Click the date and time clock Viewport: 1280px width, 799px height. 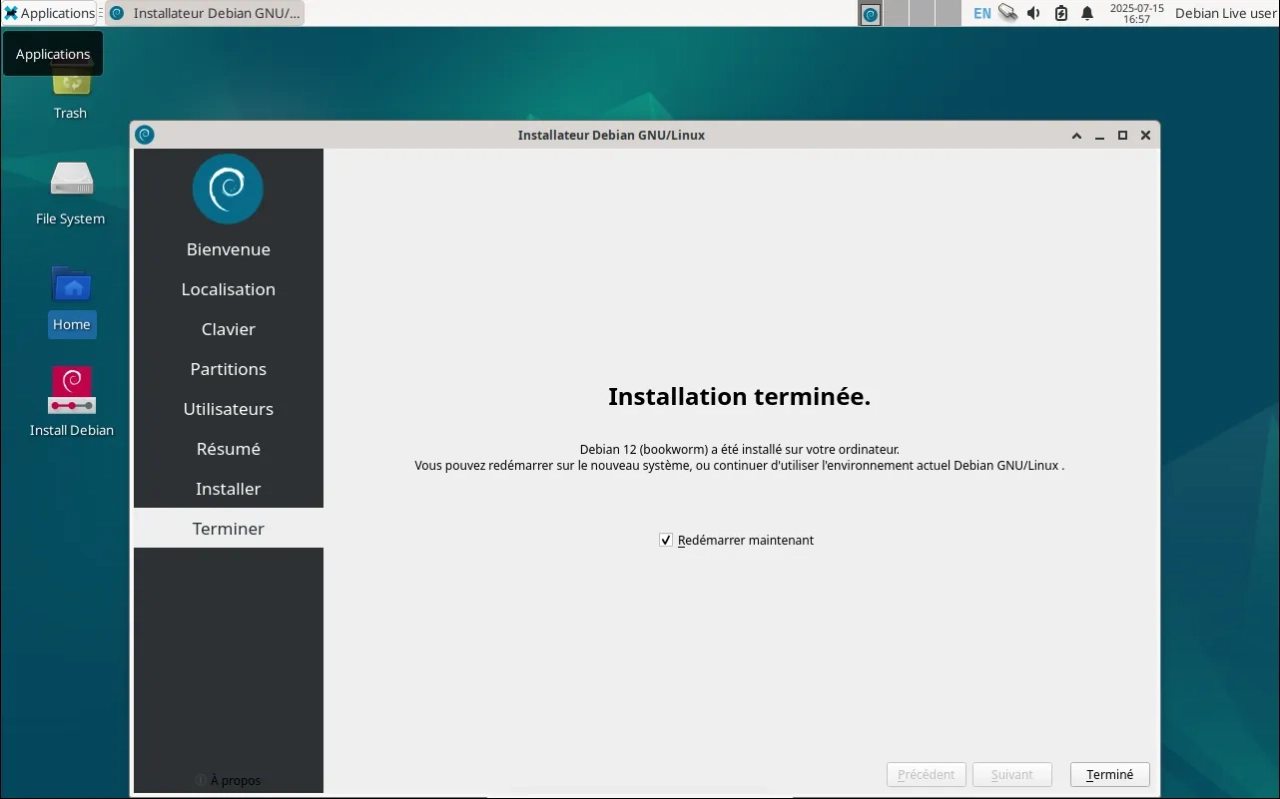(x=1136, y=13)
